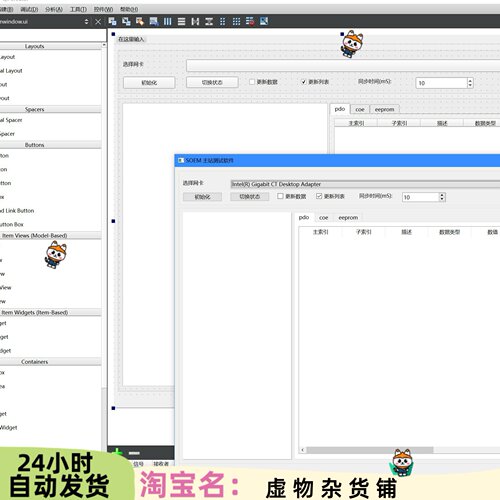Viewport: 500px width, 500px height.
Task: Open network adapter combo in SOEM window
Action: (x=365, y=184)
